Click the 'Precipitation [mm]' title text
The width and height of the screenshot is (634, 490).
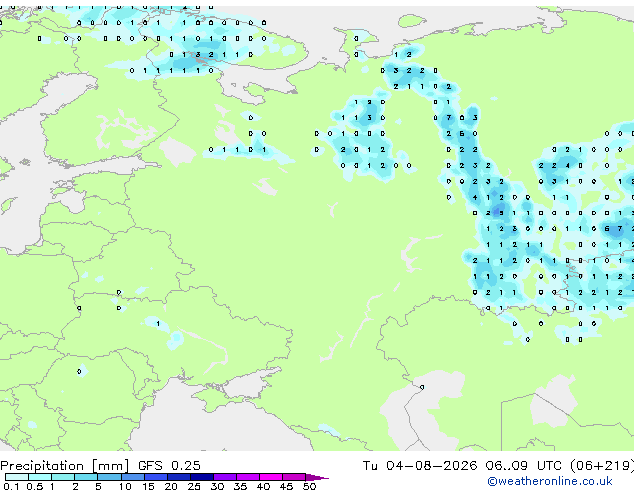(65, 466)
